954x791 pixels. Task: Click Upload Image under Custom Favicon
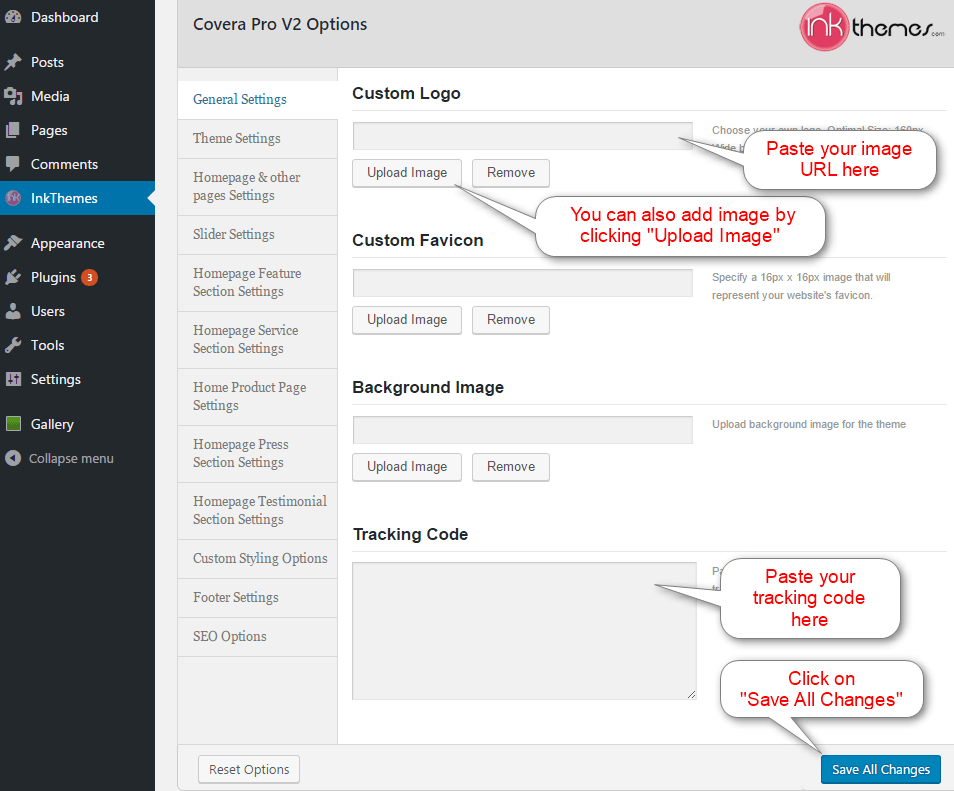pos(407,320)
